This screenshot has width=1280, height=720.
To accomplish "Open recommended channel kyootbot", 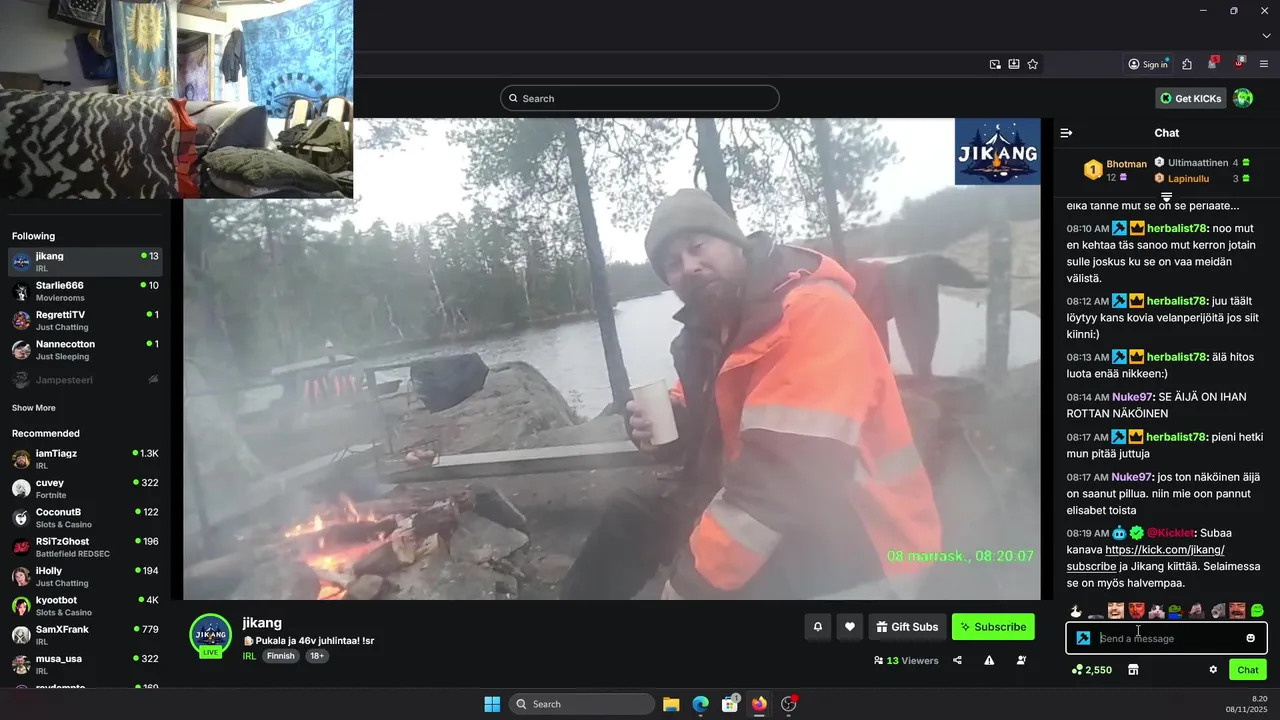I will pyautogui.click(x=85, y=606).
